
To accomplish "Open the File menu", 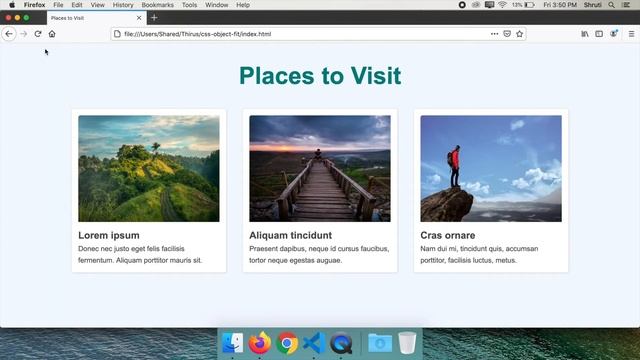I will coord(58,5).
